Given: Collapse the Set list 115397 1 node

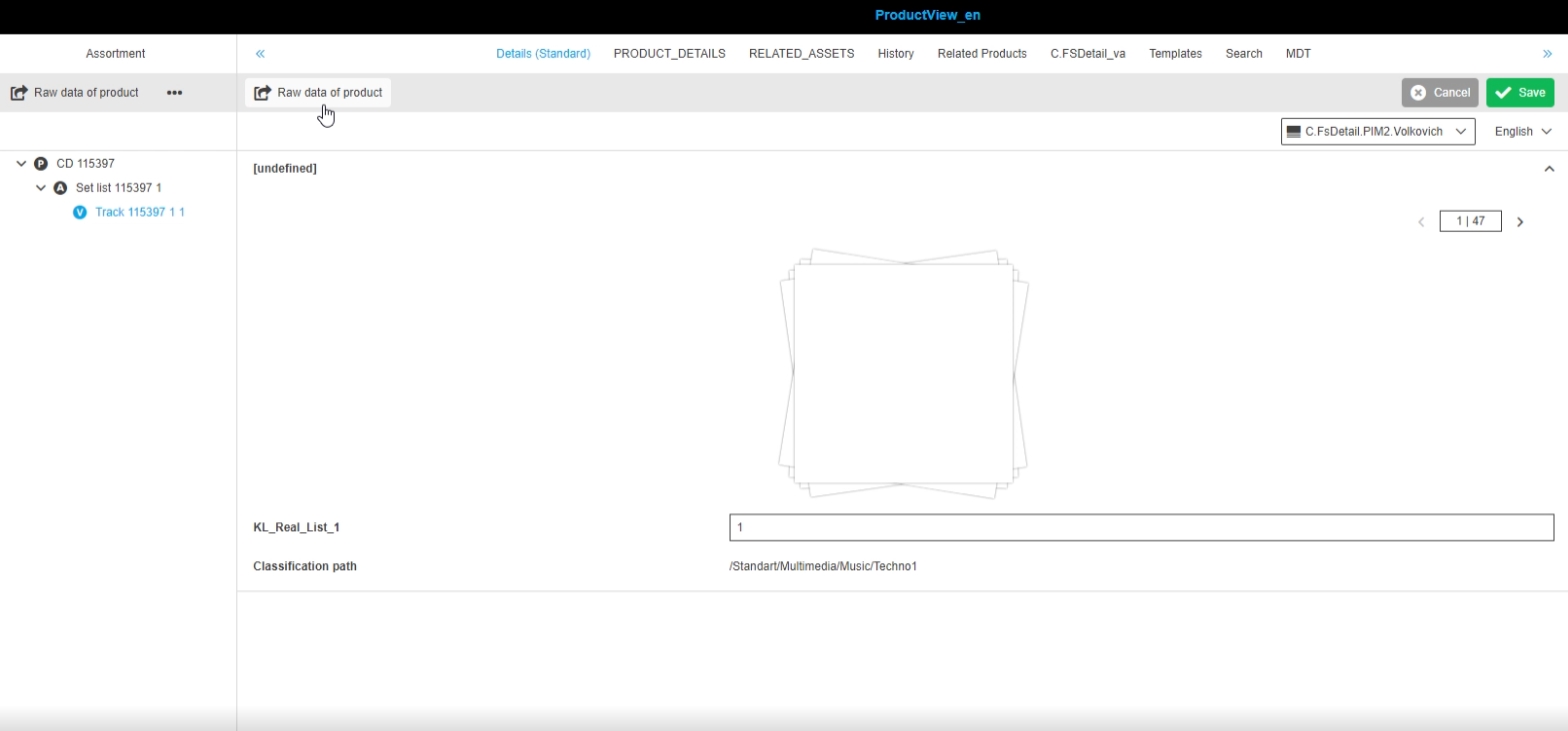Looking at the screenshot, I should (41, 188).
